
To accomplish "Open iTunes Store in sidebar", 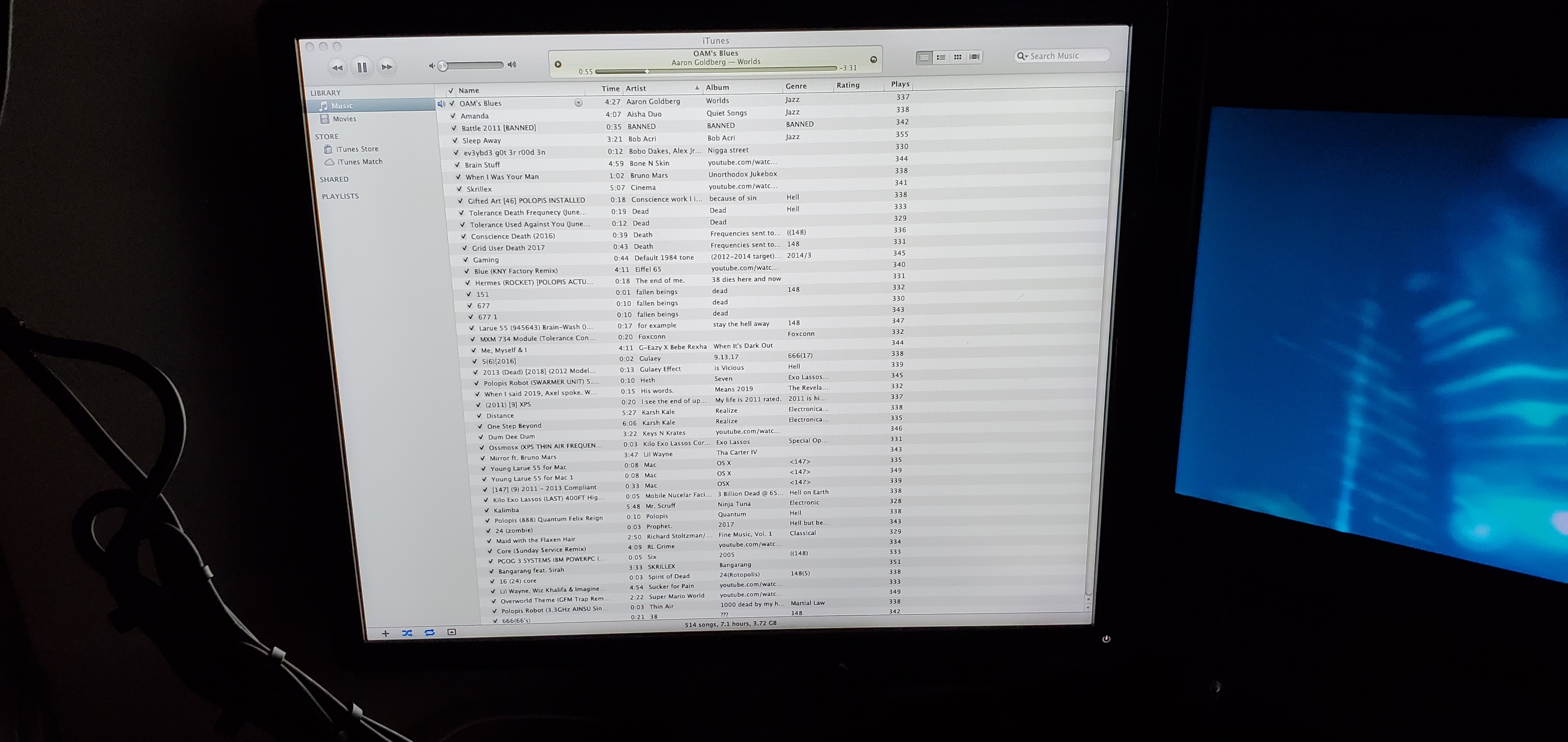I will point(357,149).
